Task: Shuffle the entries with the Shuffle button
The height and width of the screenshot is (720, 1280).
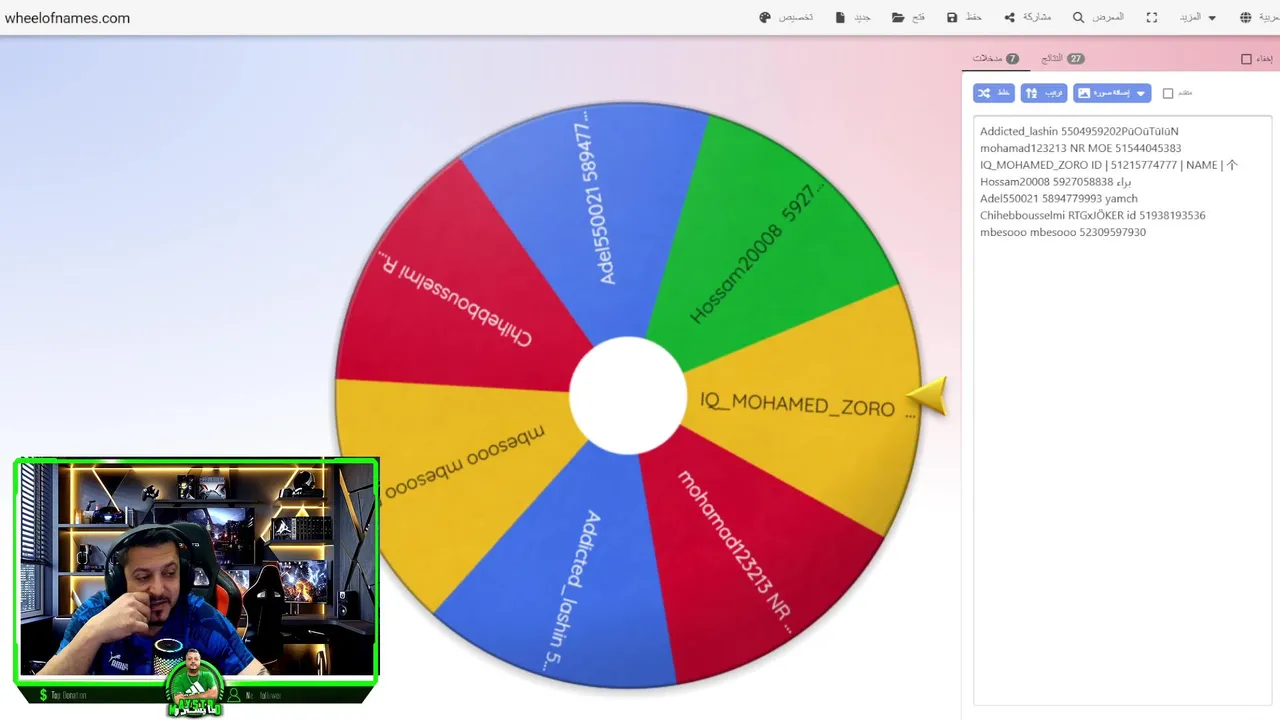Action: point(994,93)
